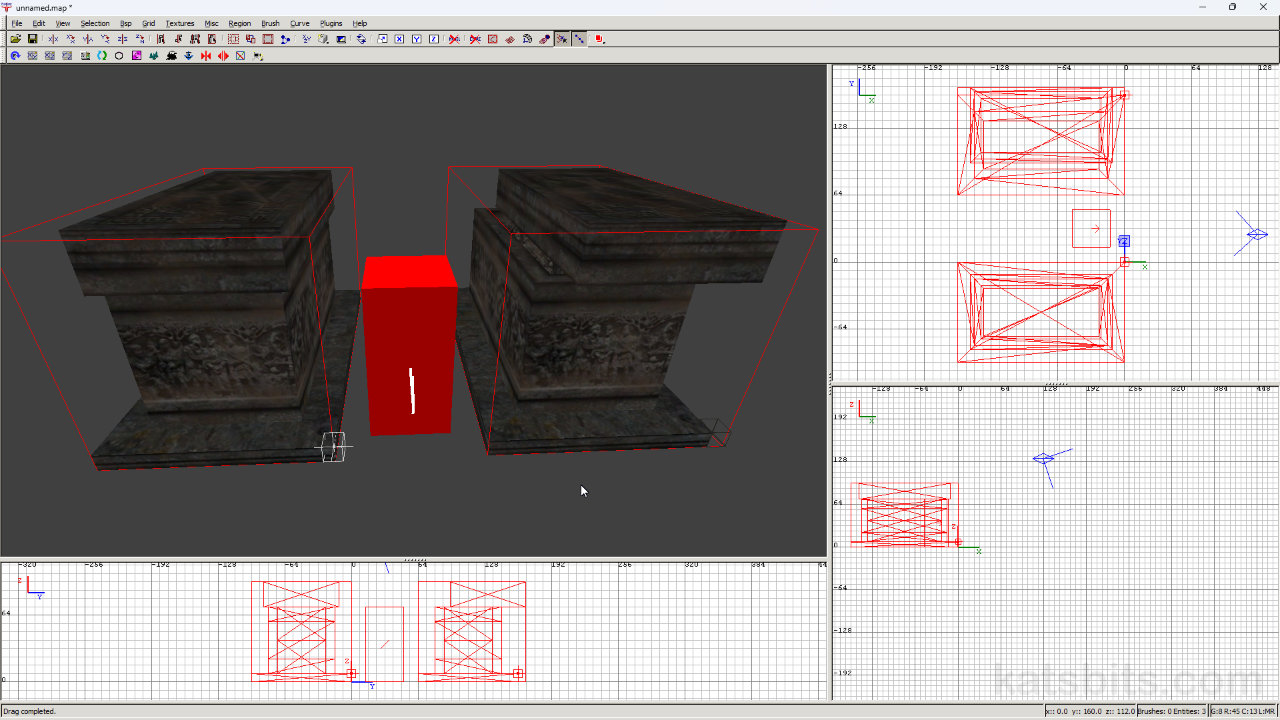Viewport: 1280px width, 720px height.
Task: Flip the selection along the X axis
Action: (53, 39)
